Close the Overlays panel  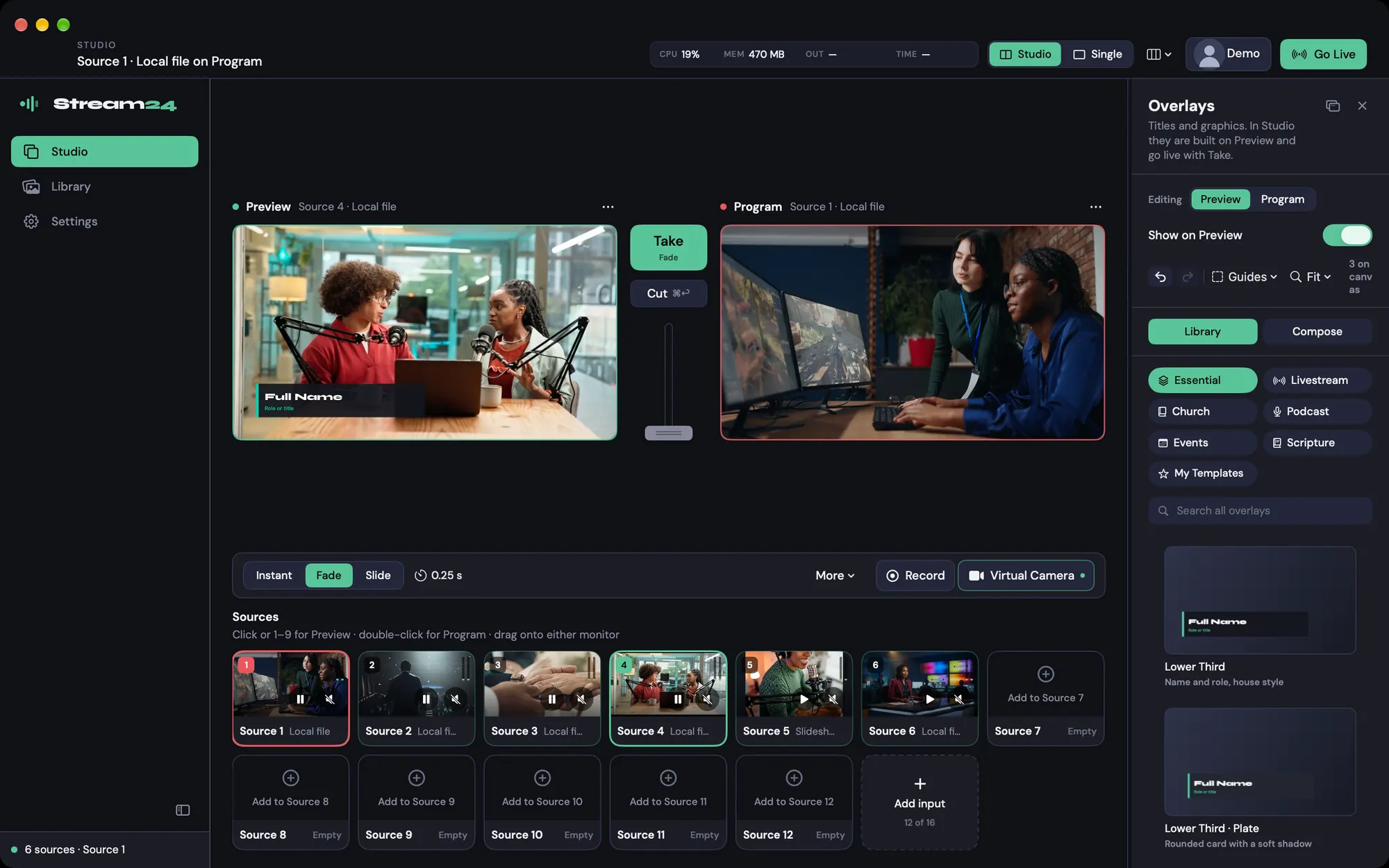click(x=1362, y=106)
